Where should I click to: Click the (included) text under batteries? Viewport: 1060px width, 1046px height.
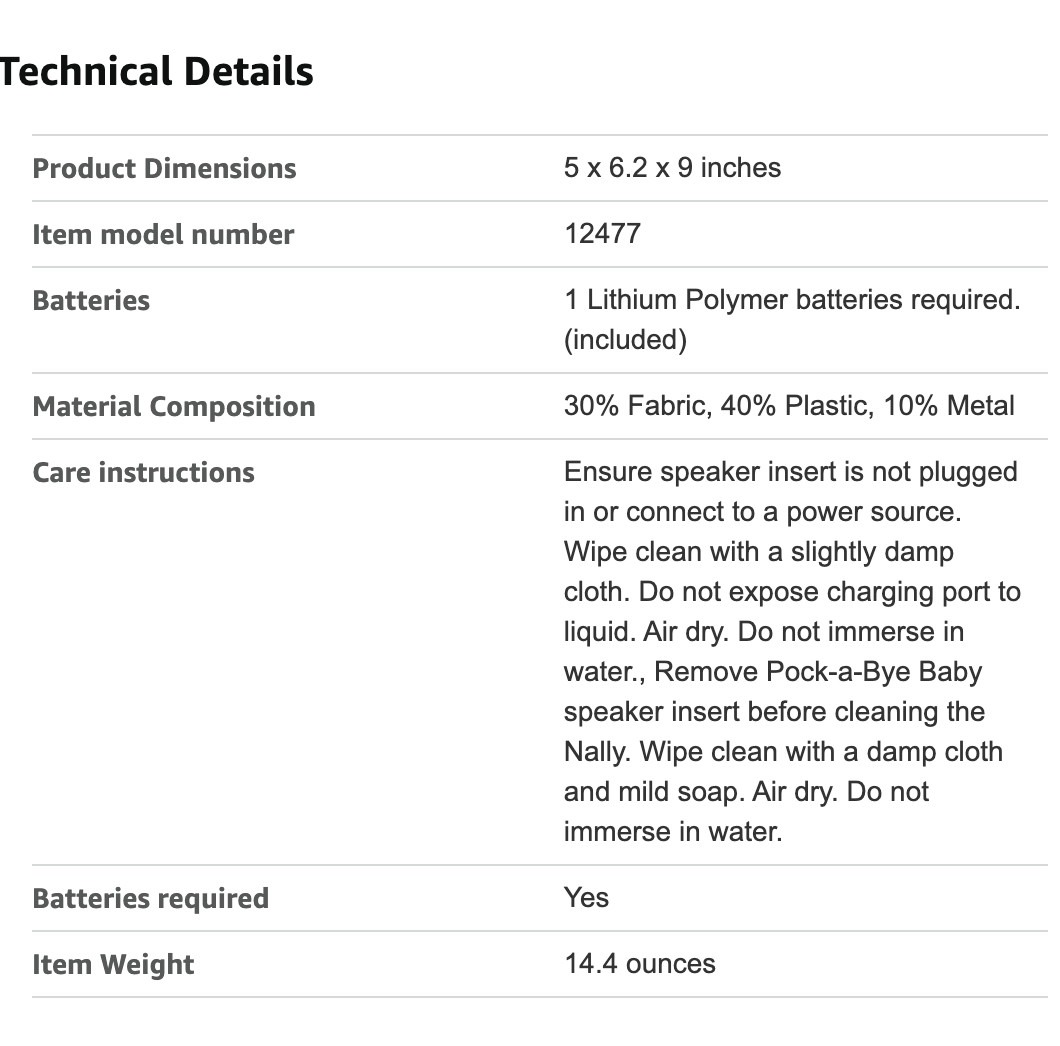(625, 340)
